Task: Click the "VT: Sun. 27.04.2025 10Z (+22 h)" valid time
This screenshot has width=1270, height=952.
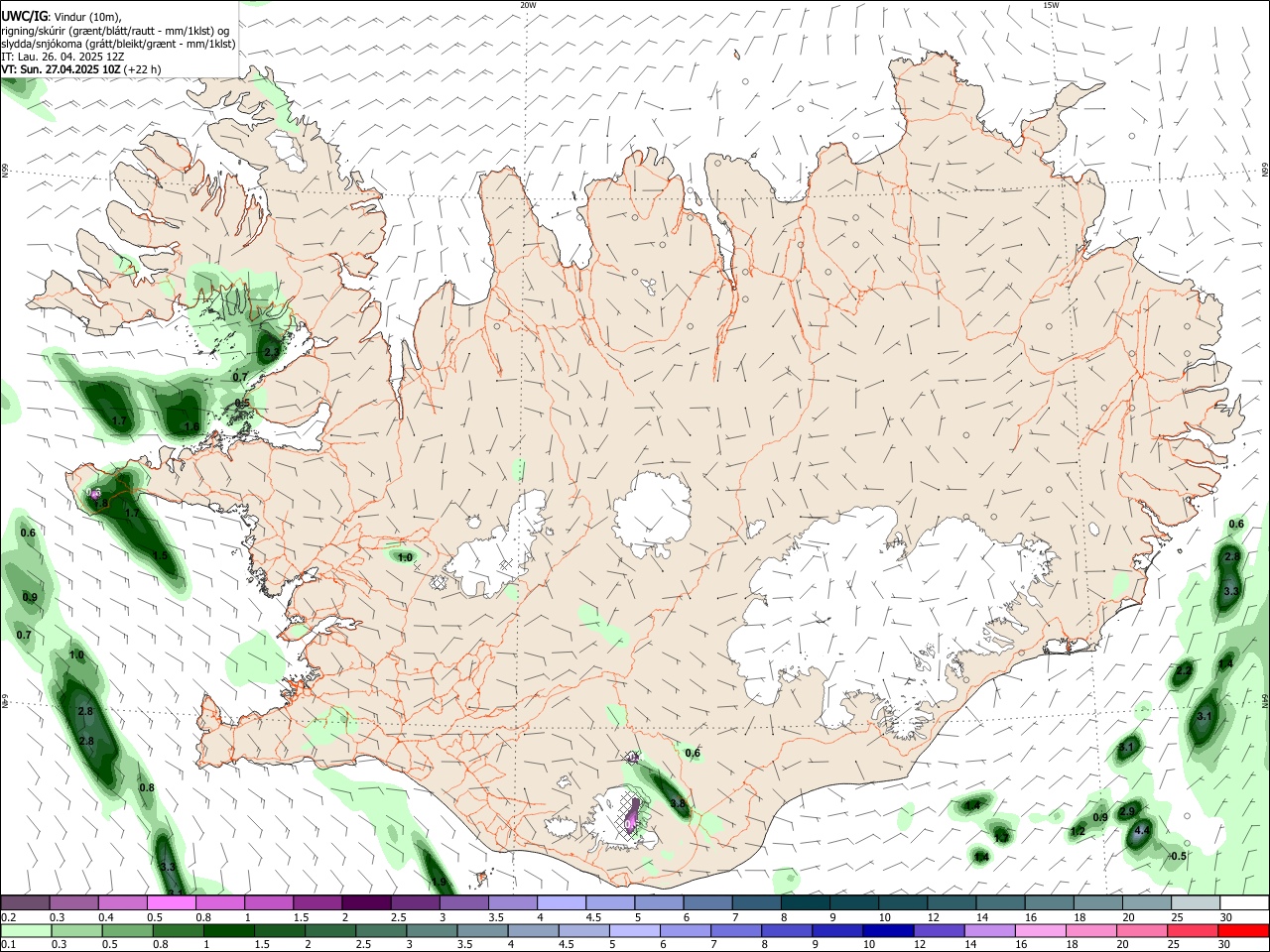Action: [x=81, y=69]
